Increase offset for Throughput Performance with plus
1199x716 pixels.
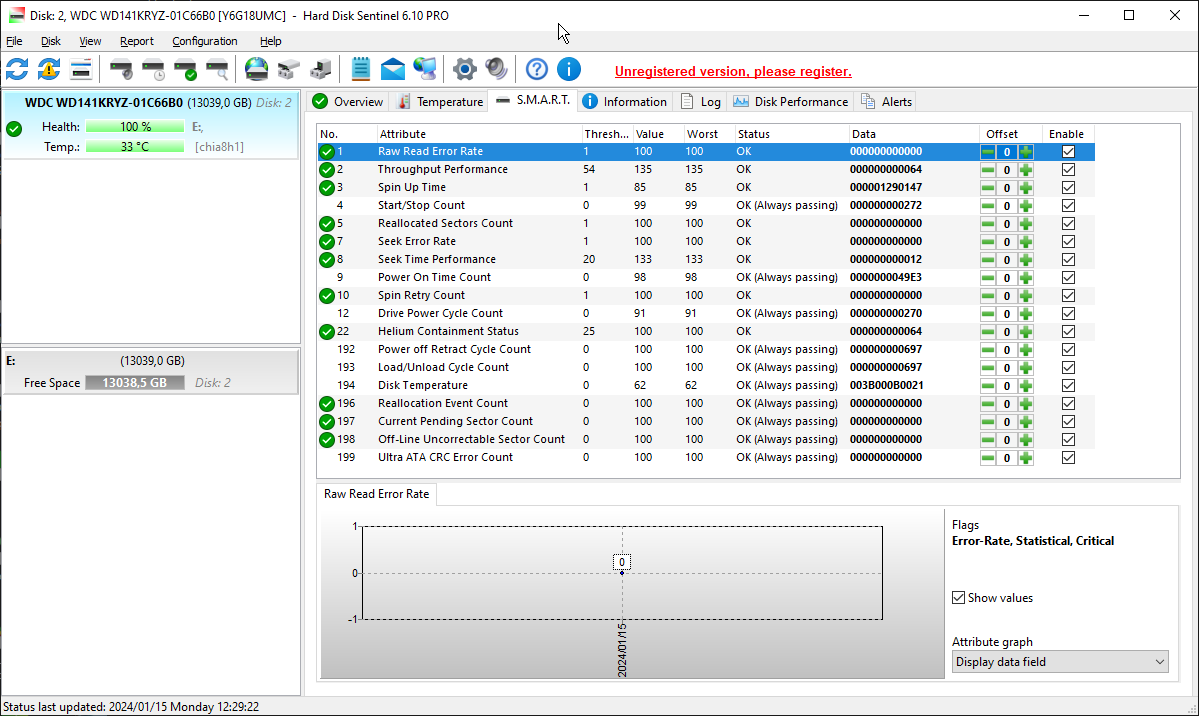click(1025, 170)
